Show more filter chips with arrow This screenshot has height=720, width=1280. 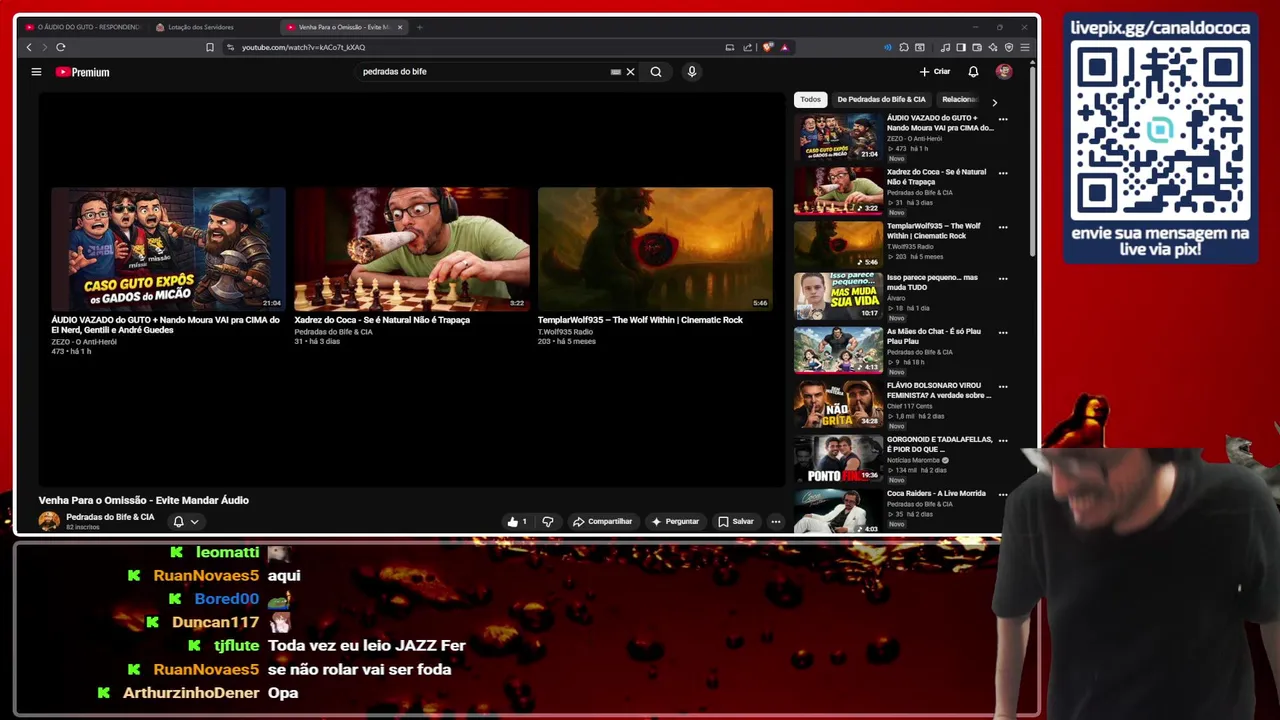tap(994, 102)
